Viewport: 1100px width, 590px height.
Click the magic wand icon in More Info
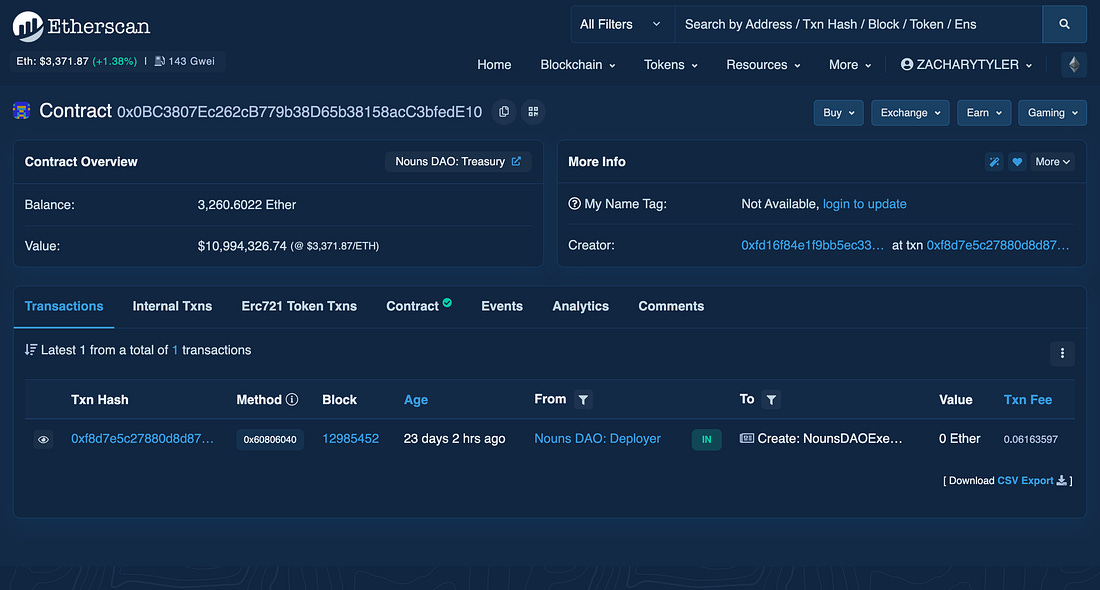click(994, 162)
